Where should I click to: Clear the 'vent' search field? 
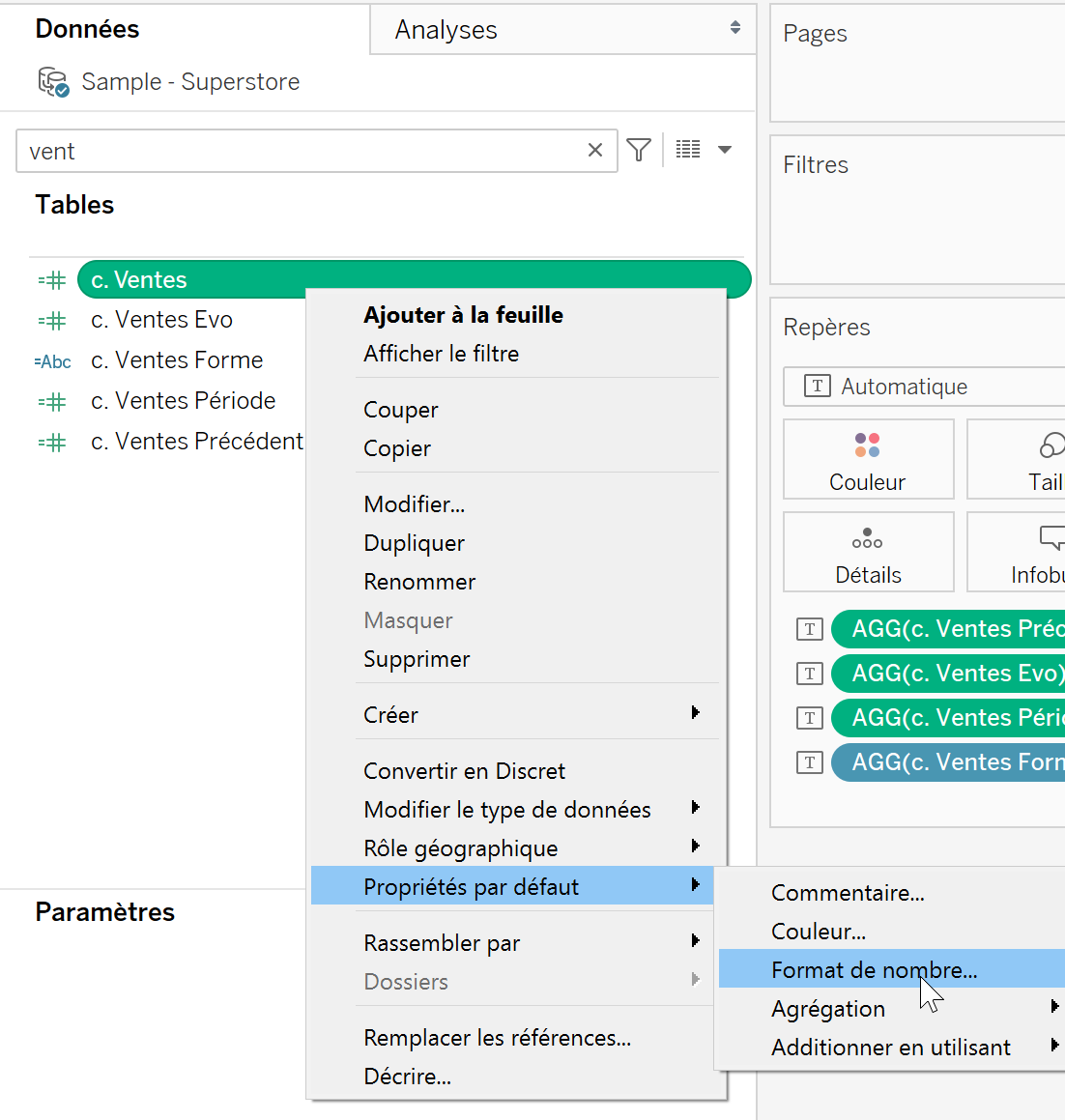[x=595, y=150]
